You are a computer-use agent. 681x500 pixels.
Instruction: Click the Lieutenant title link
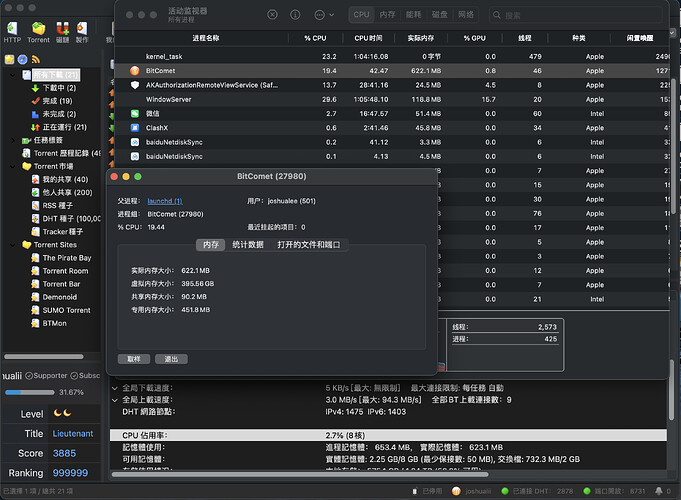[x=73, y=434]
